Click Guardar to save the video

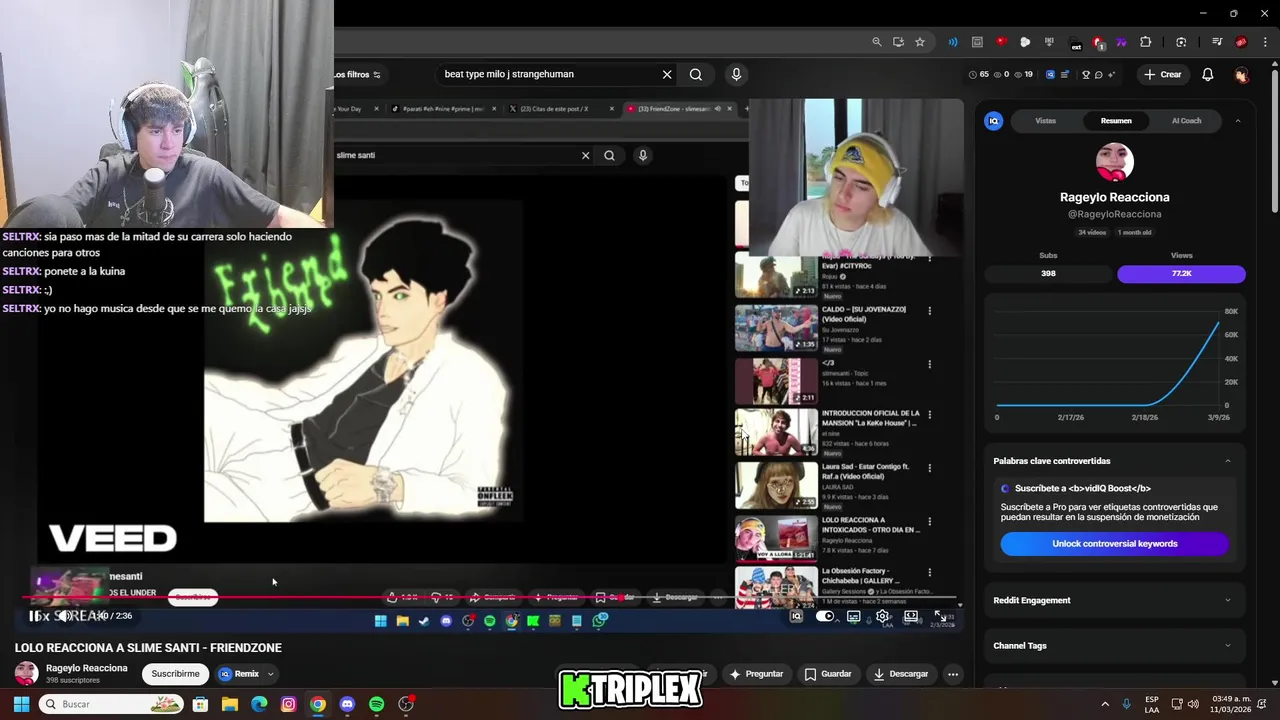(x=828, y=674)
